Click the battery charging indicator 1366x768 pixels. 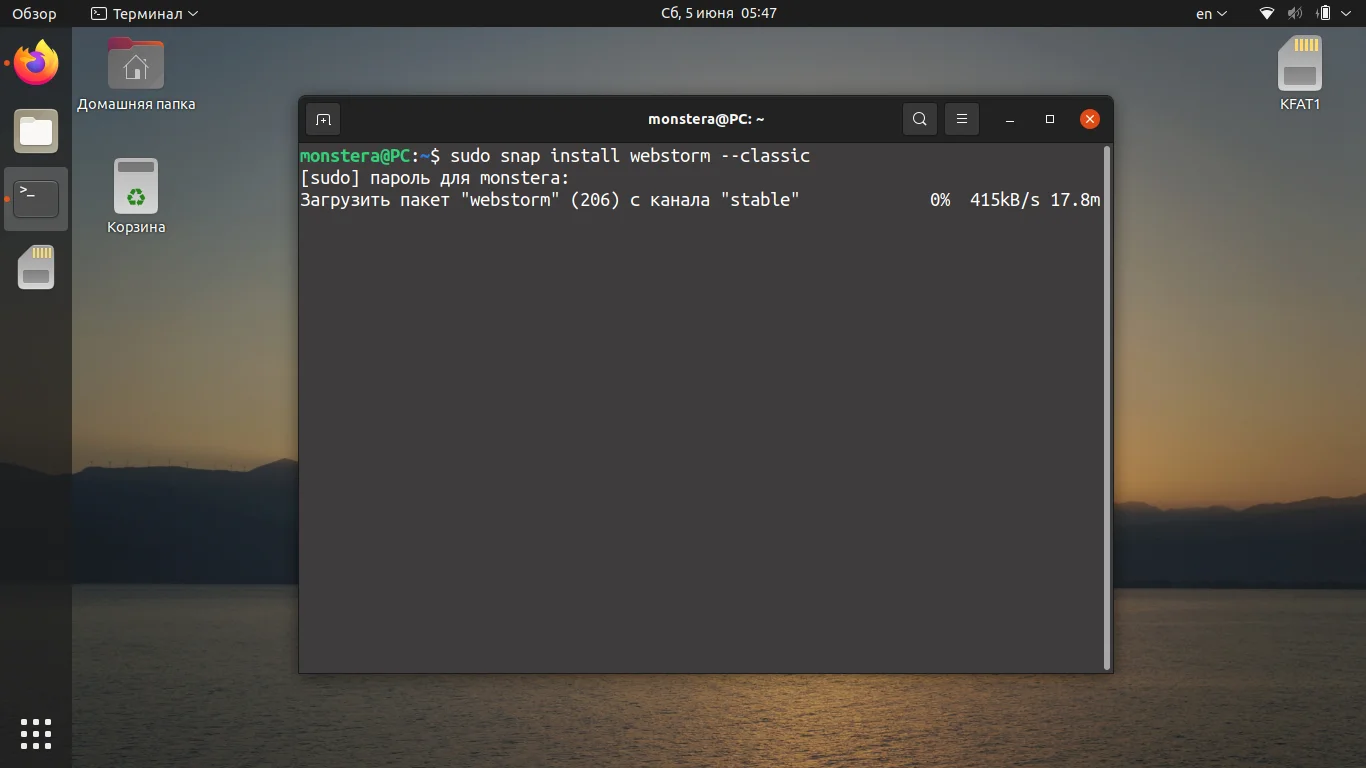[1322, 13]
